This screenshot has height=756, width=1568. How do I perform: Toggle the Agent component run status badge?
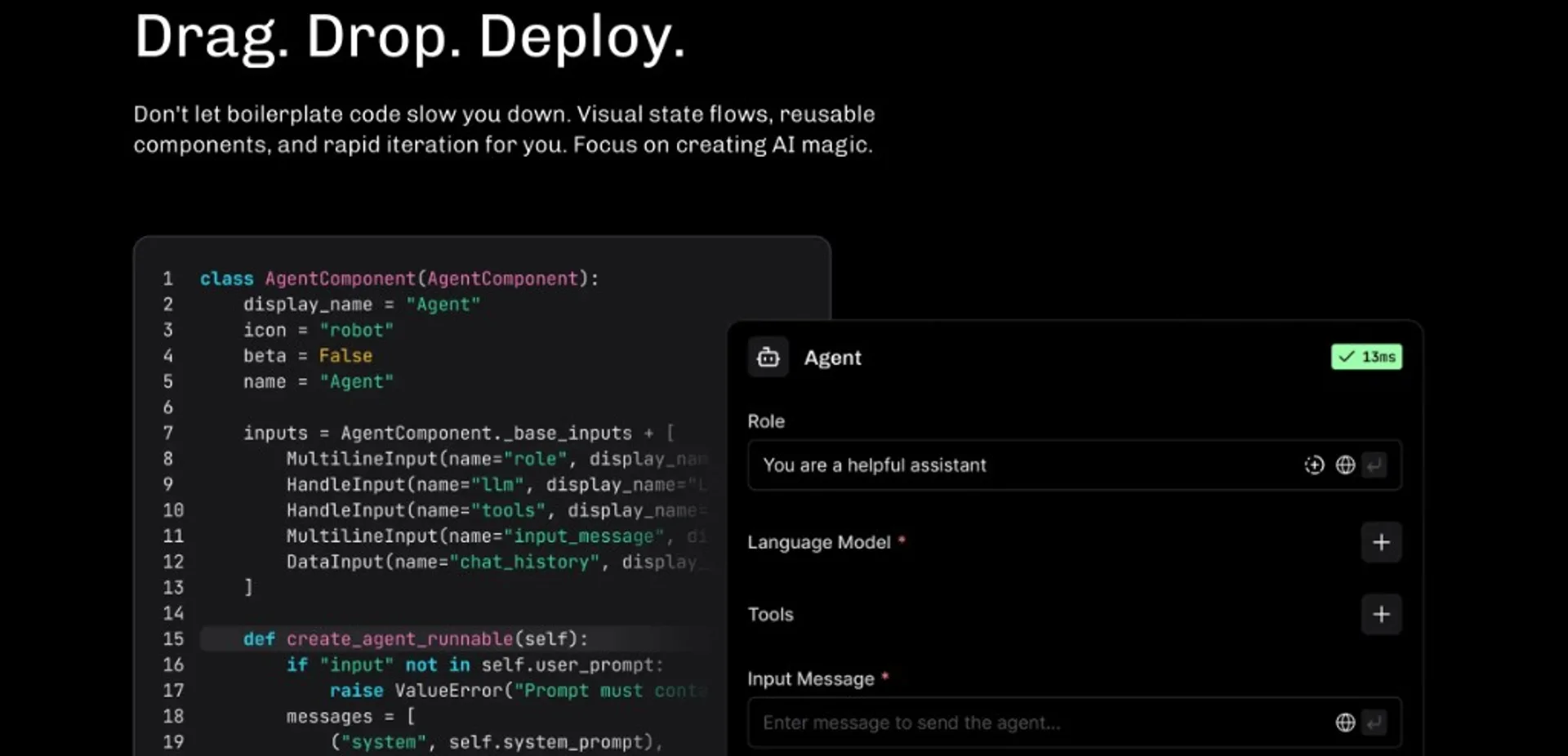(x=1365, y=357)
